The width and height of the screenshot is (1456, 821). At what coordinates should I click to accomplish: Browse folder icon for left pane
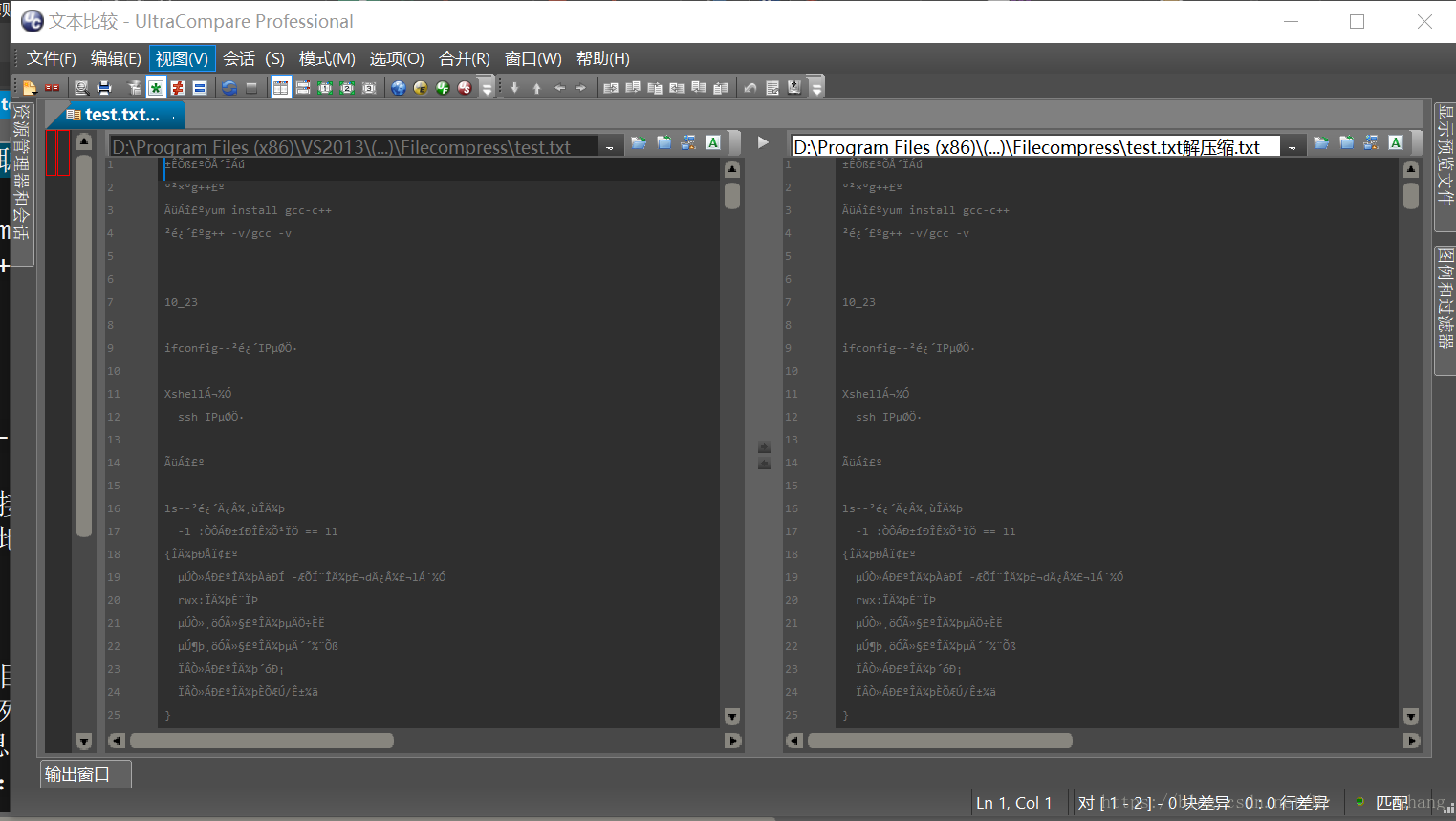coord(664,143)
